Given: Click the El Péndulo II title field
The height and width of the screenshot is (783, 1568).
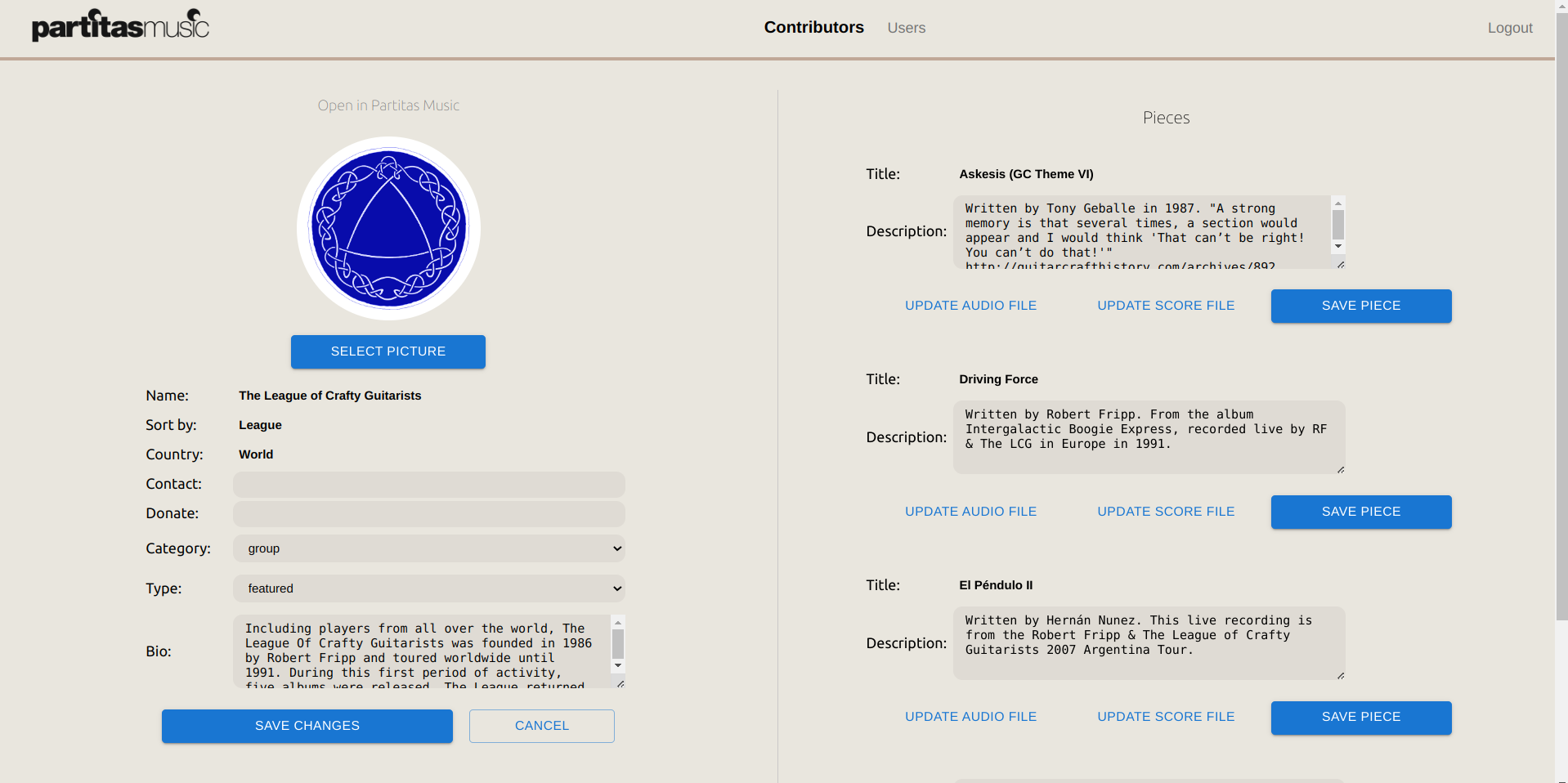Looking at the screenshot, I should pos(996,585).
